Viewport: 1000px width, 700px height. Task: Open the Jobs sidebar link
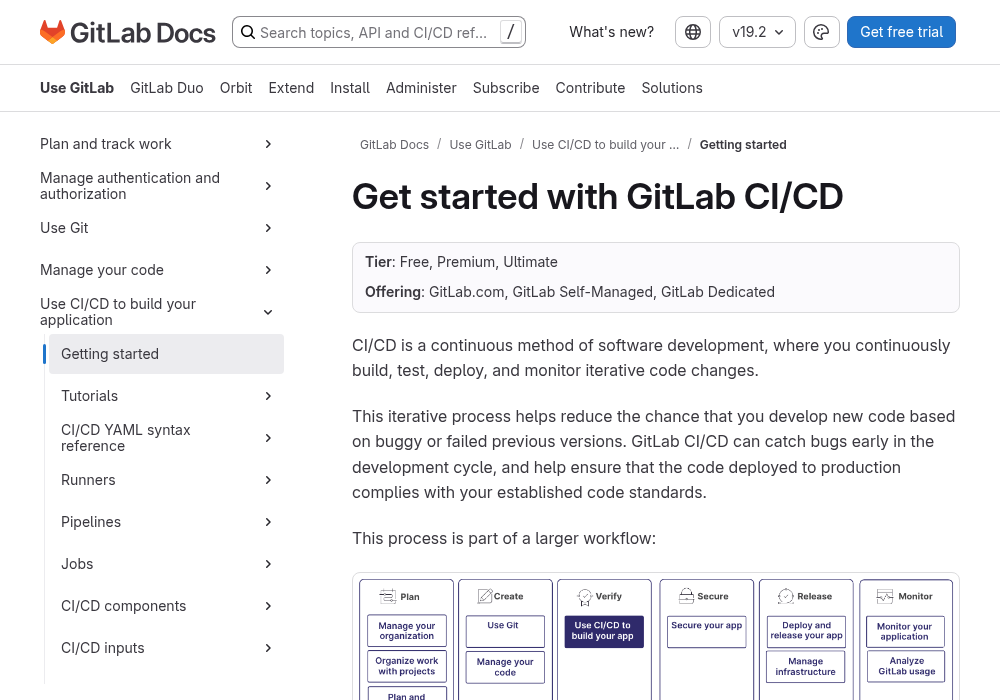point(77,564)
